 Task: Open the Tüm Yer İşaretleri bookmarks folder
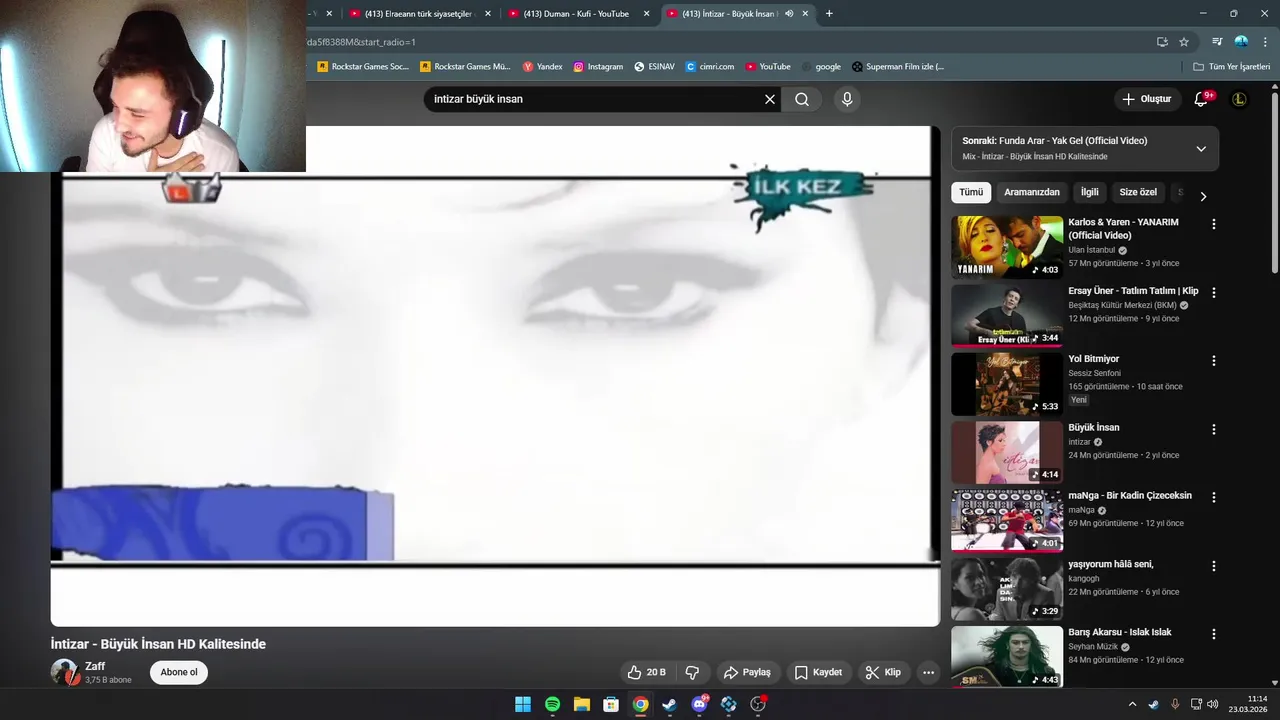[1231, 67]
